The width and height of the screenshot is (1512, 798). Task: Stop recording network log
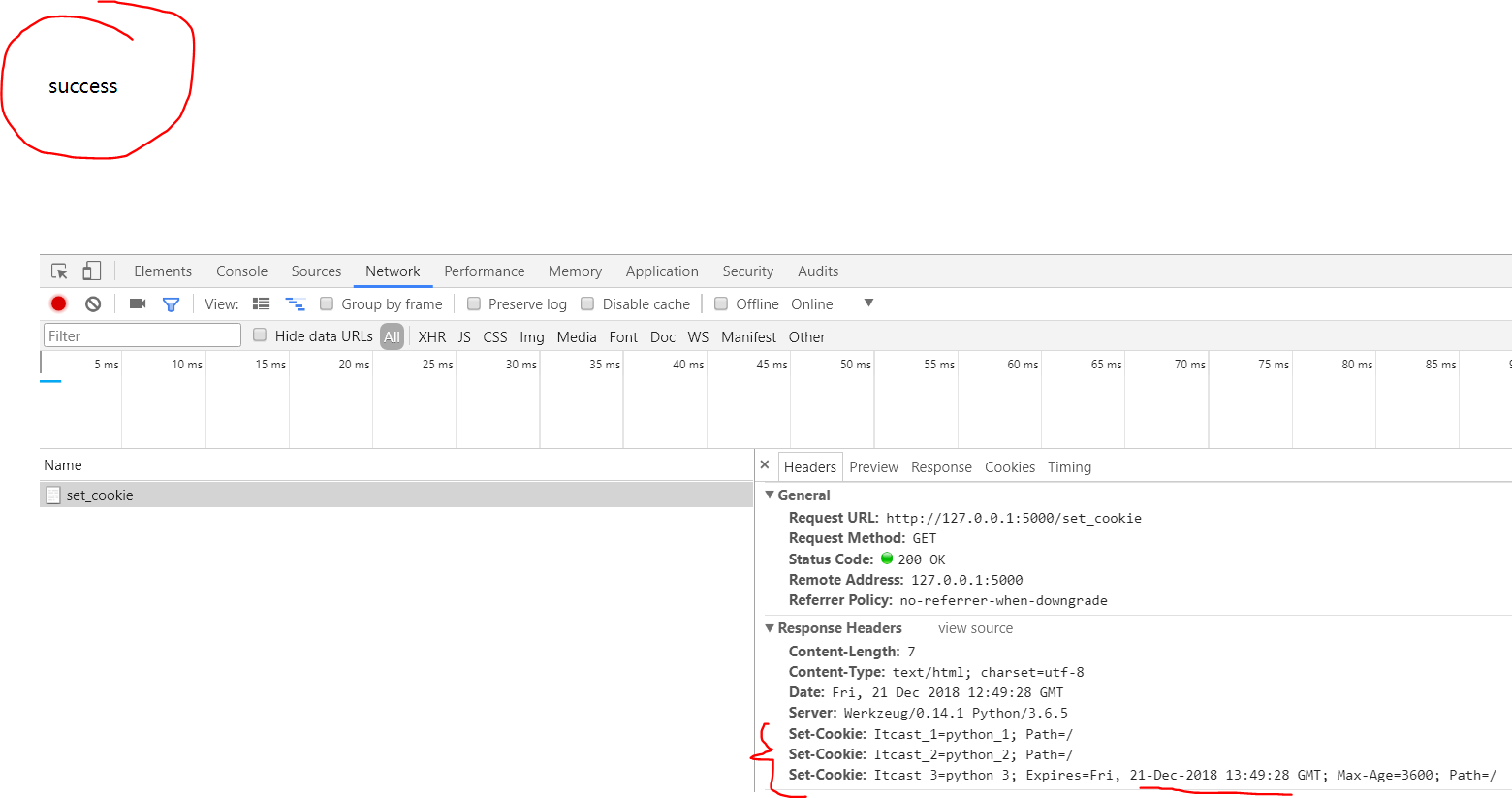click(57, 303)
